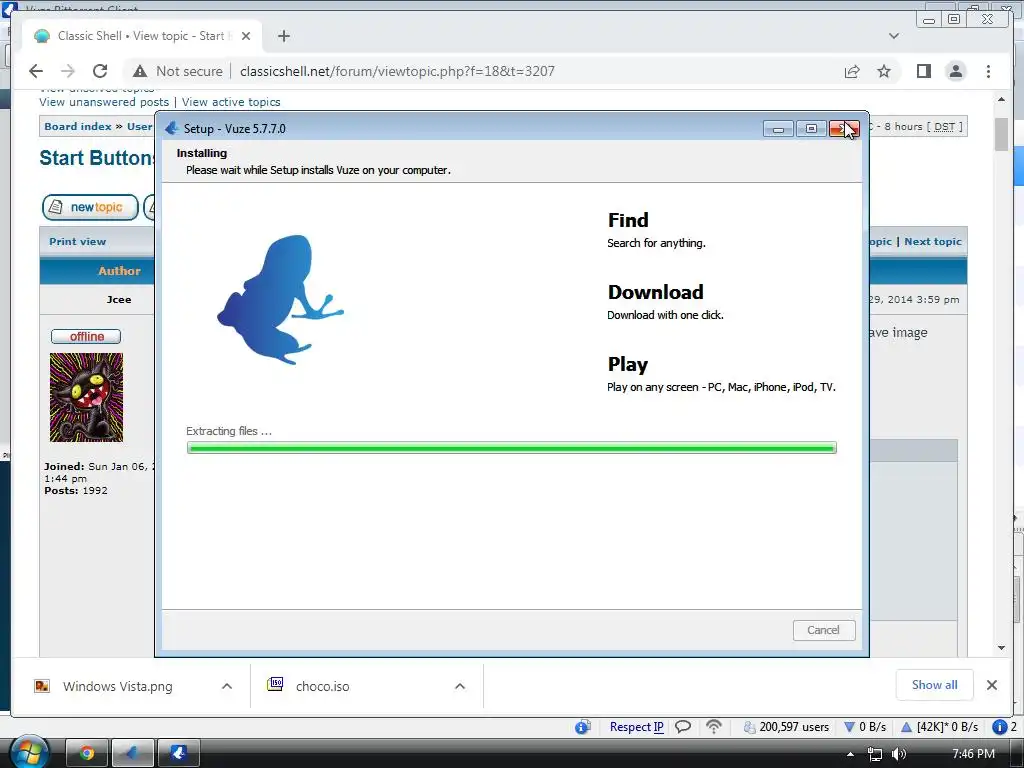The image size is (1024, 768).
Task: Click the Extracting files progress bar
Action: point(511,447)
